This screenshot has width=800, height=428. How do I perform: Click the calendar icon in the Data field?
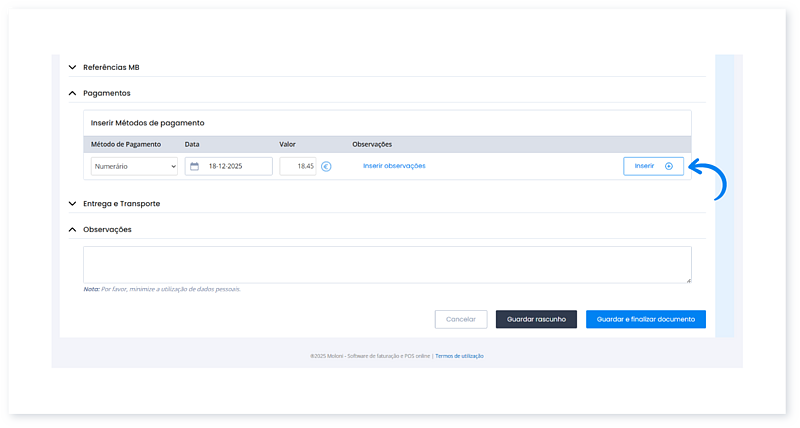195,166
